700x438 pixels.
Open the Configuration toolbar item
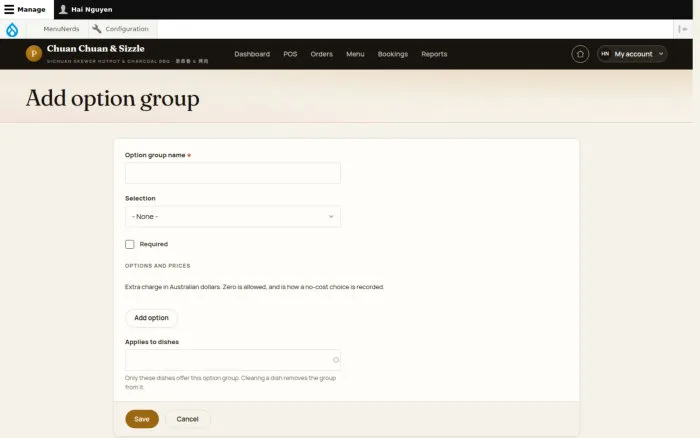click(120, 29)
